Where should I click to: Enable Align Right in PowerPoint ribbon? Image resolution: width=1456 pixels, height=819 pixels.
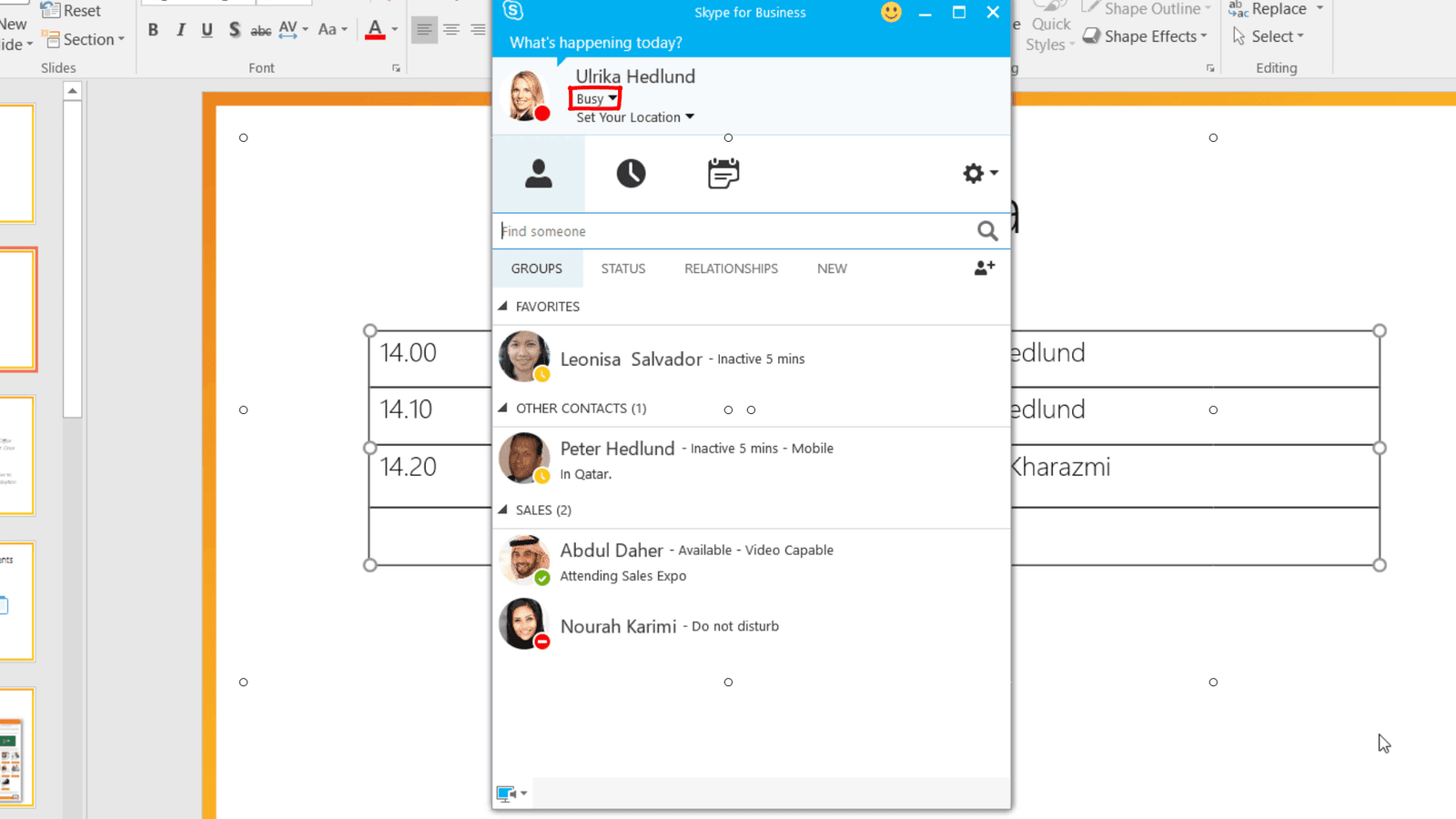point(478,30)
